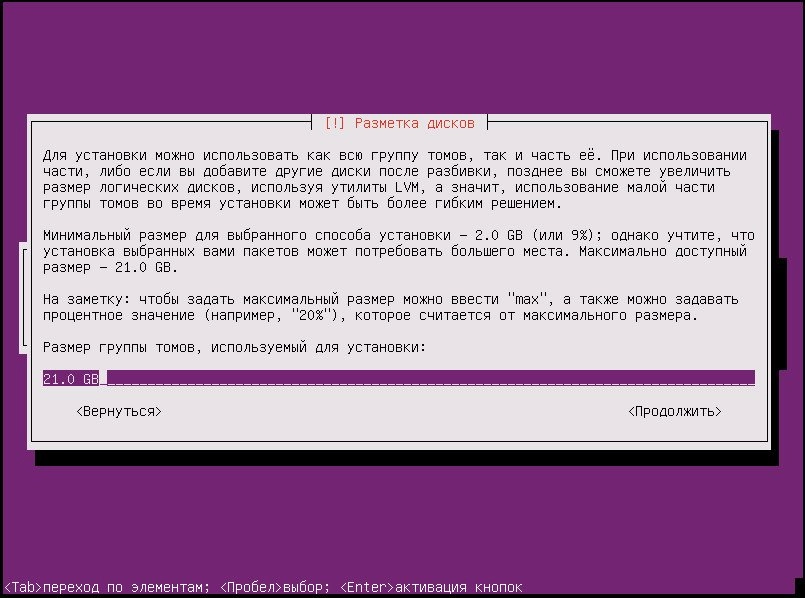This screenshot has width=805, height=598.
Task: Click the [!] priority marker in title
Action: coord(334,123)
